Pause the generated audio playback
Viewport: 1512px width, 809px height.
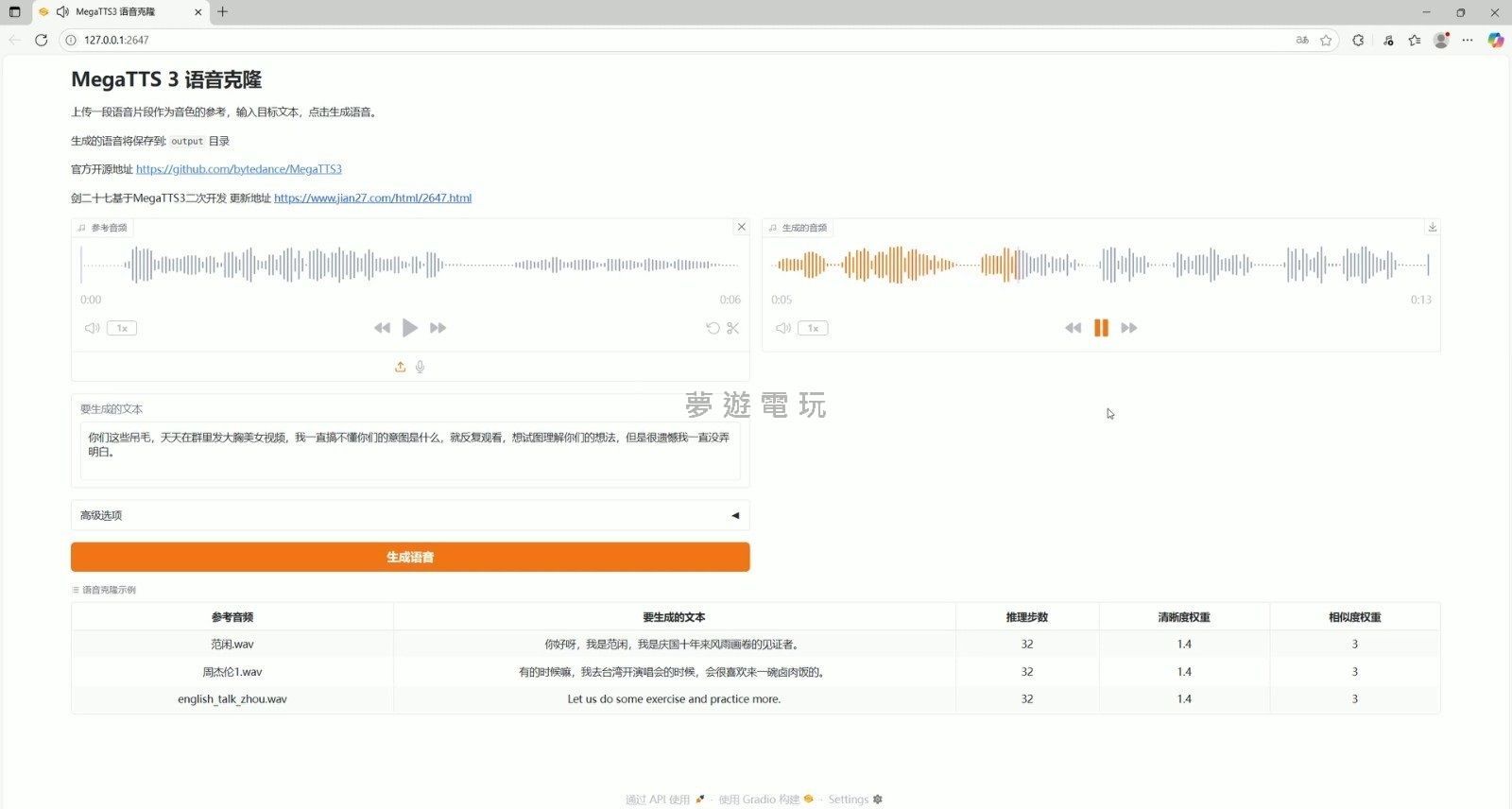[x=1101, y=328]
